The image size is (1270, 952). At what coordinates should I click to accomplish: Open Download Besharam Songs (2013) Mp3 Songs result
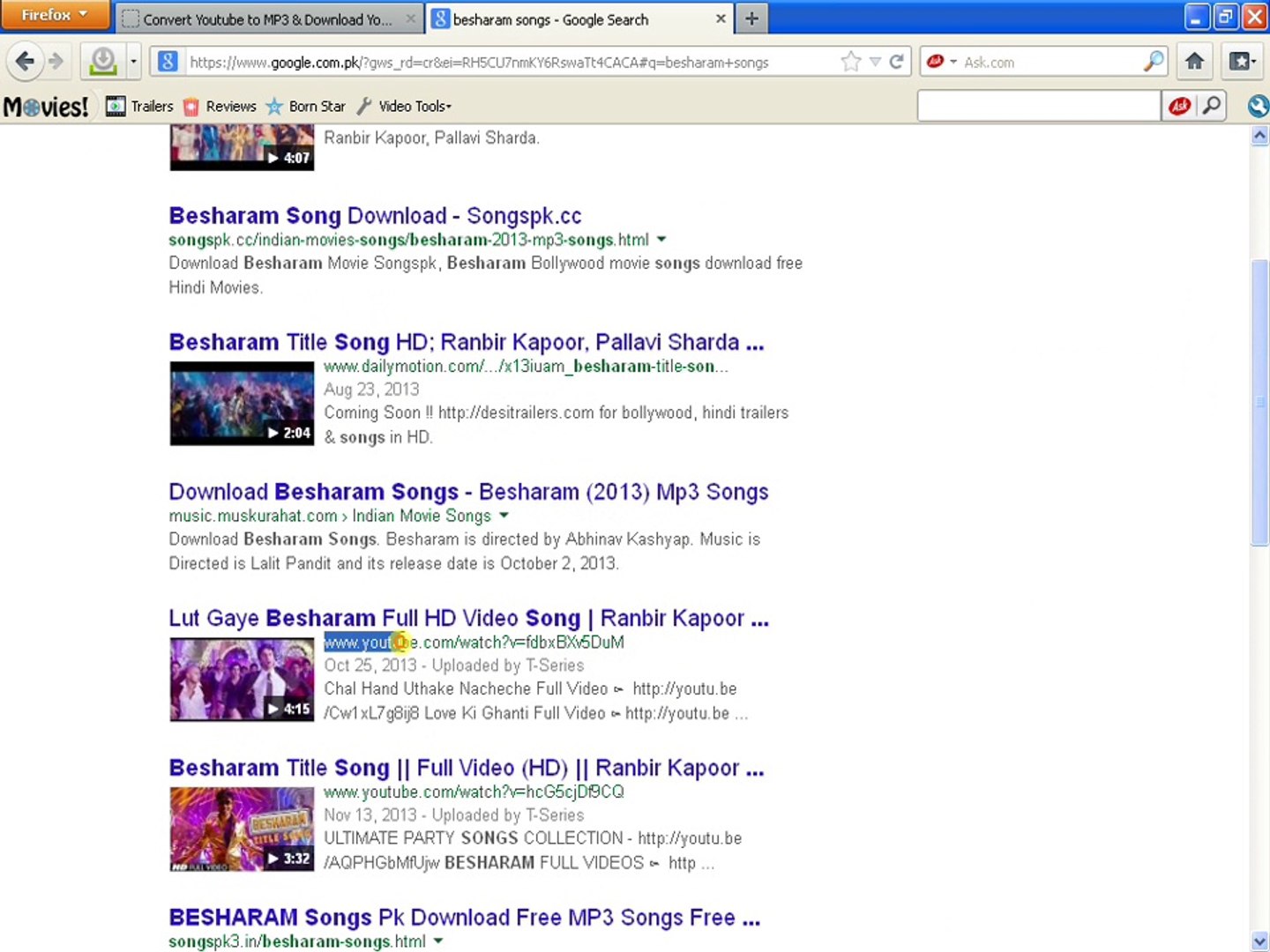[x=468, y=492]
